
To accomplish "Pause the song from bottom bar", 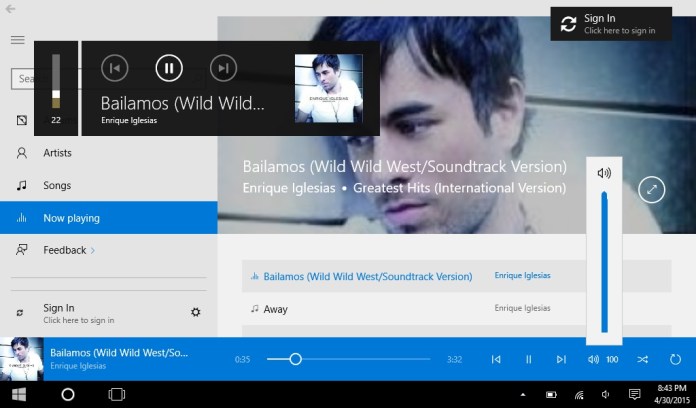I will 529,359.
